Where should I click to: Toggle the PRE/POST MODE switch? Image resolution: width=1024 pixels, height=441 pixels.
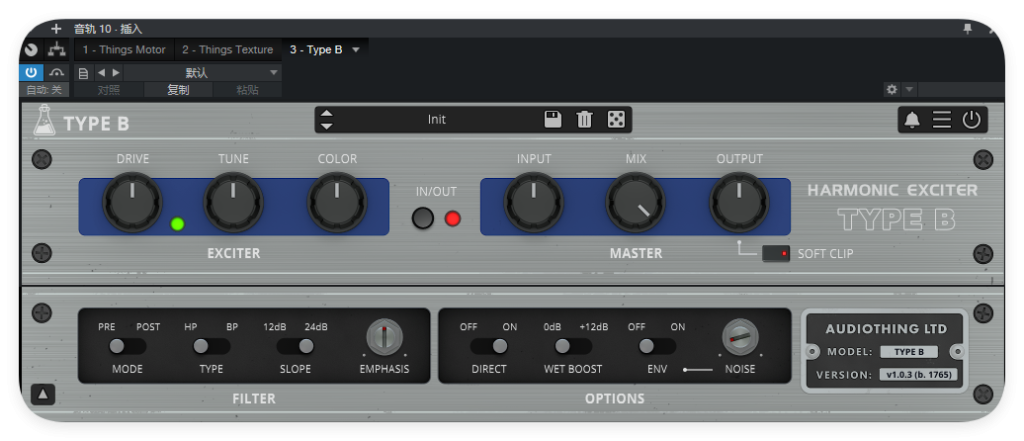[x=127, y=346]
